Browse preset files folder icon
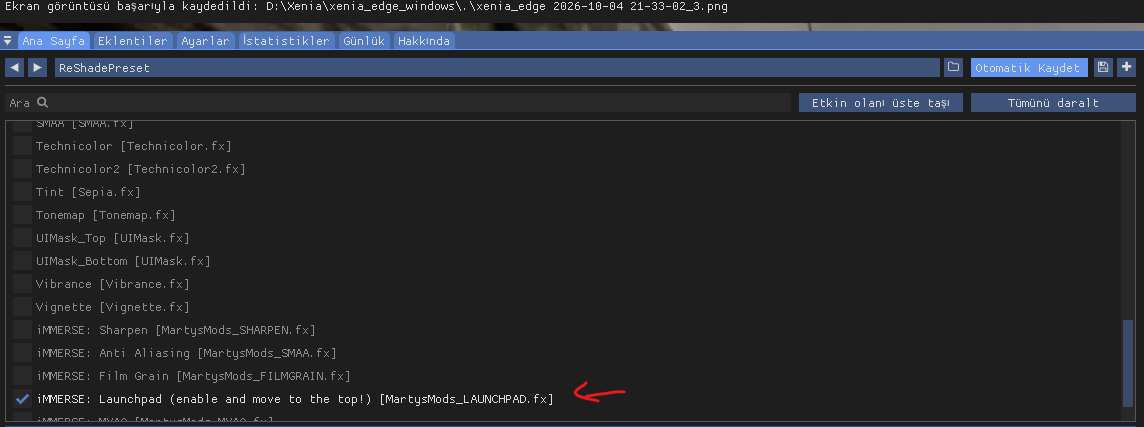The width and height of the screenshot is (1144, 427). point(953,68)
